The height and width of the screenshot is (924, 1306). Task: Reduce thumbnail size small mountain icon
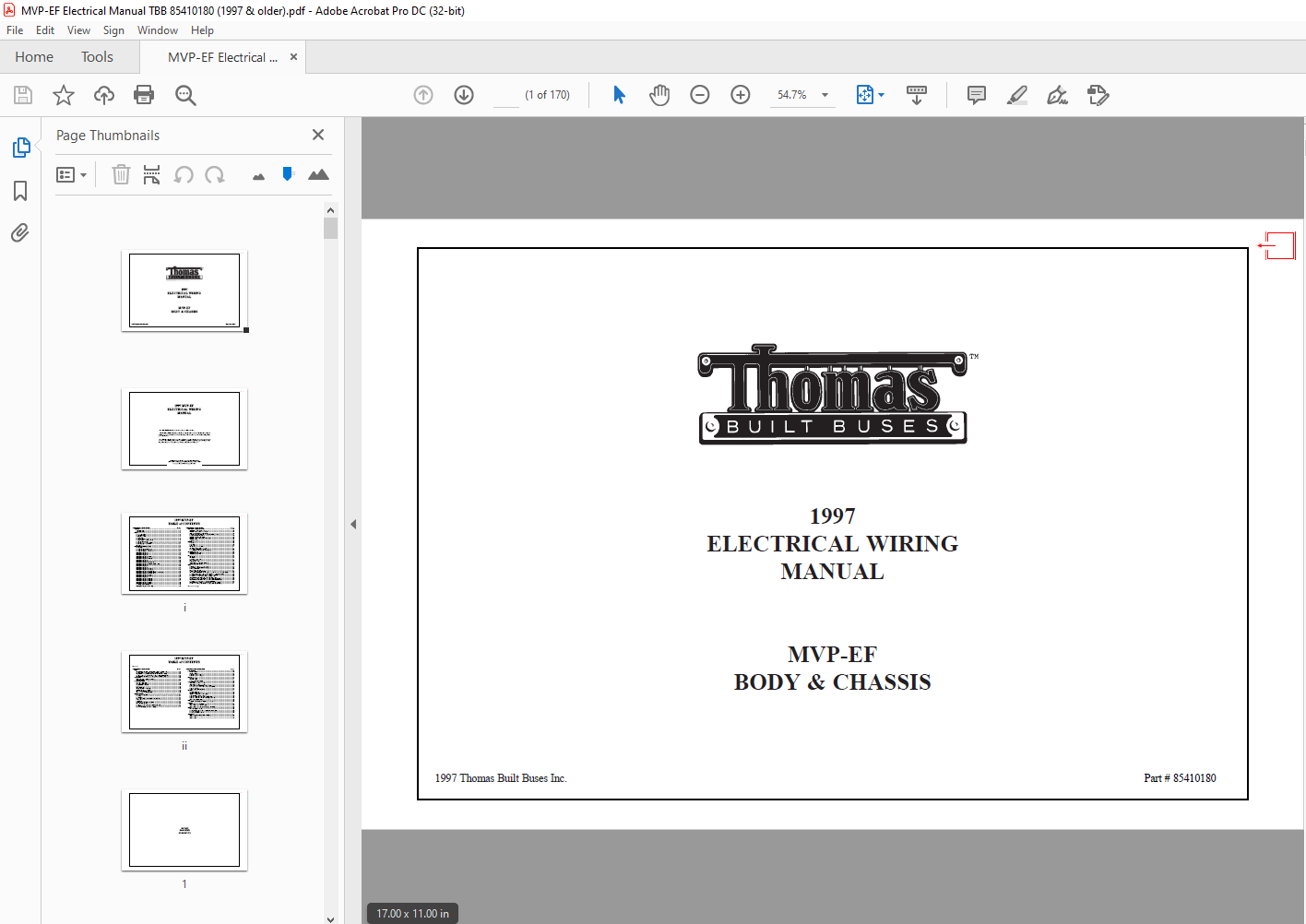[258, 176]
